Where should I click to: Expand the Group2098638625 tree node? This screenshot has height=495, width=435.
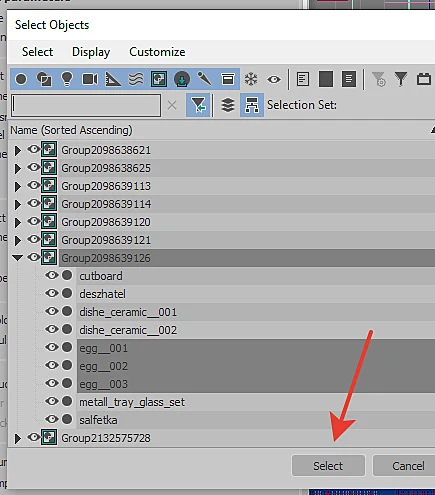coord(18,168)
